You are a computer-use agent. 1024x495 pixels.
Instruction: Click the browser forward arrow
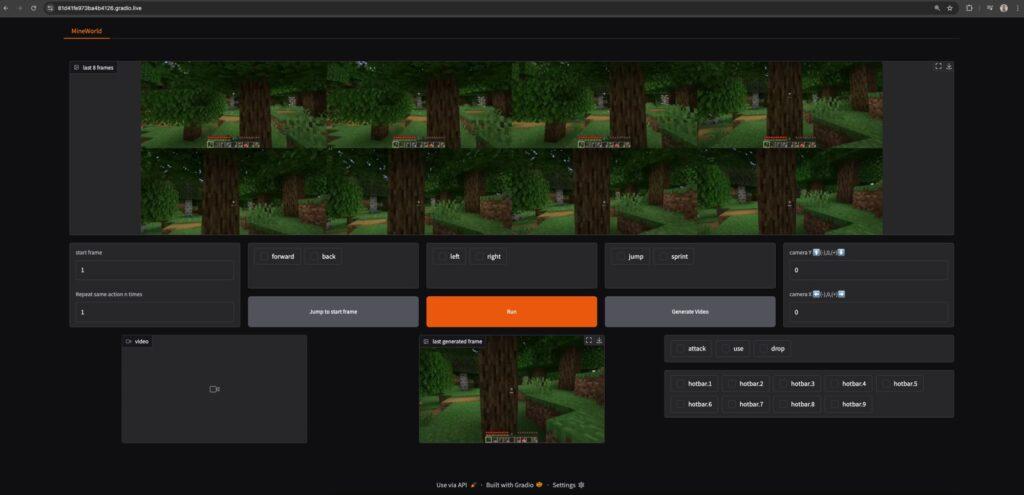[x=20, y=8]
